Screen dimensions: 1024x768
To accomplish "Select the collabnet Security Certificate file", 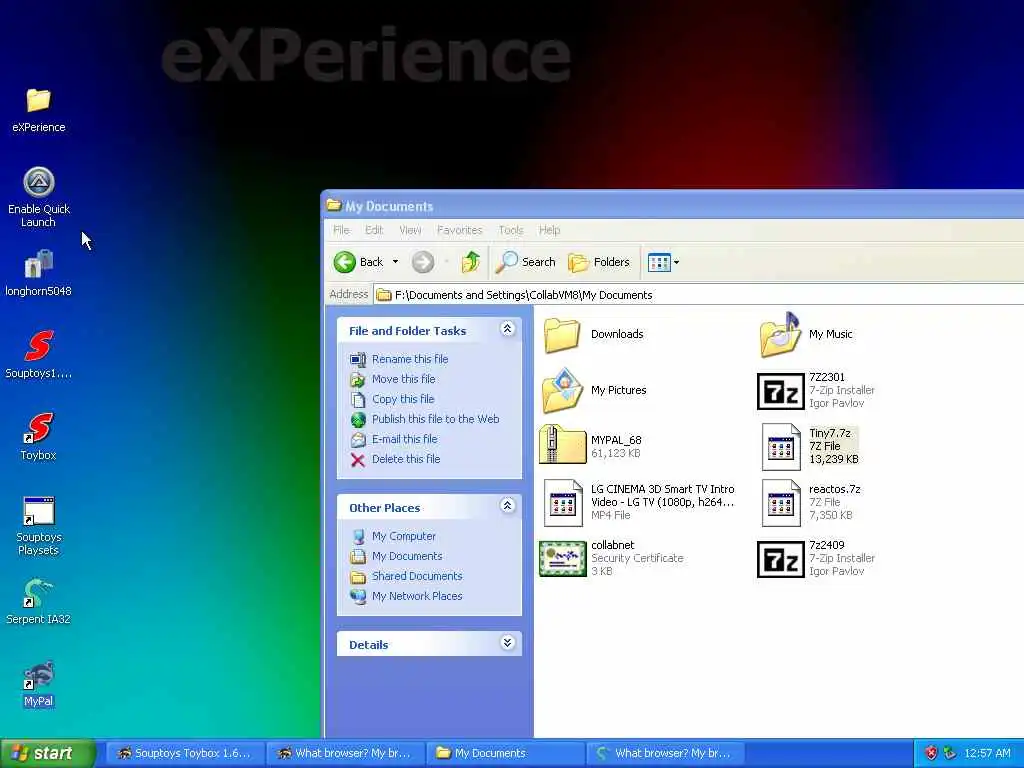I will pyautogui.click(x=611, y=558).
